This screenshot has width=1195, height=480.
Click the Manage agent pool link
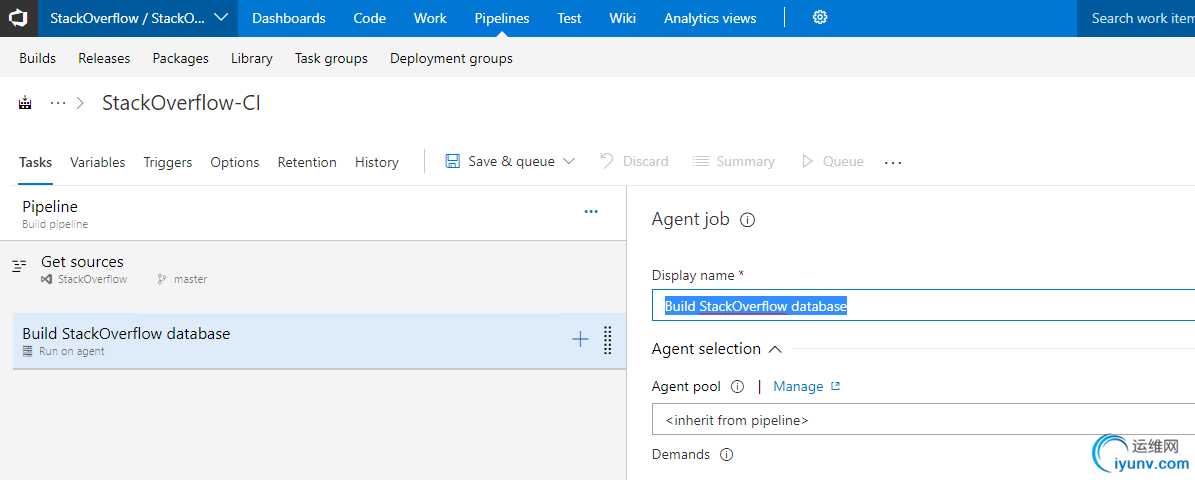pyautogui.click(x=798, y=386)
